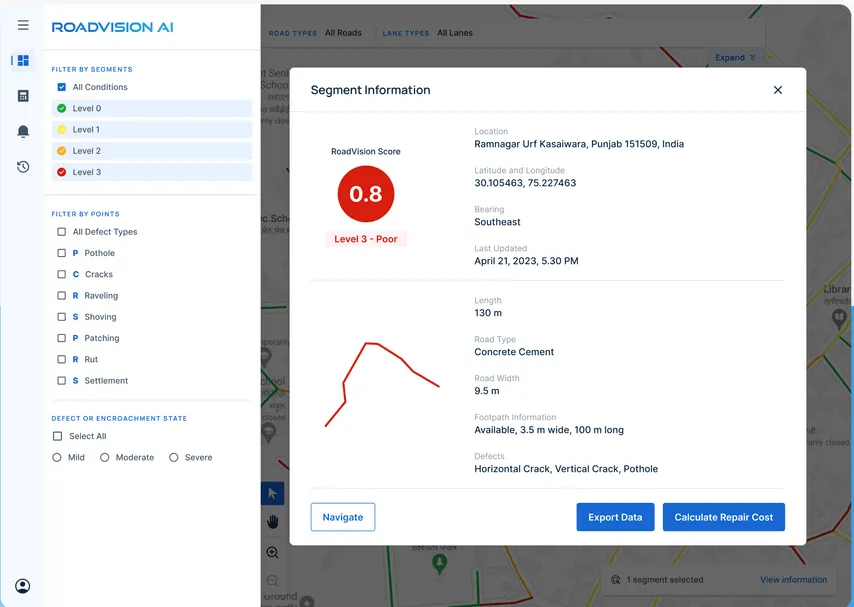Zoom out on the map
Viewport: 854px width, 607px height.
click(272, 581)
